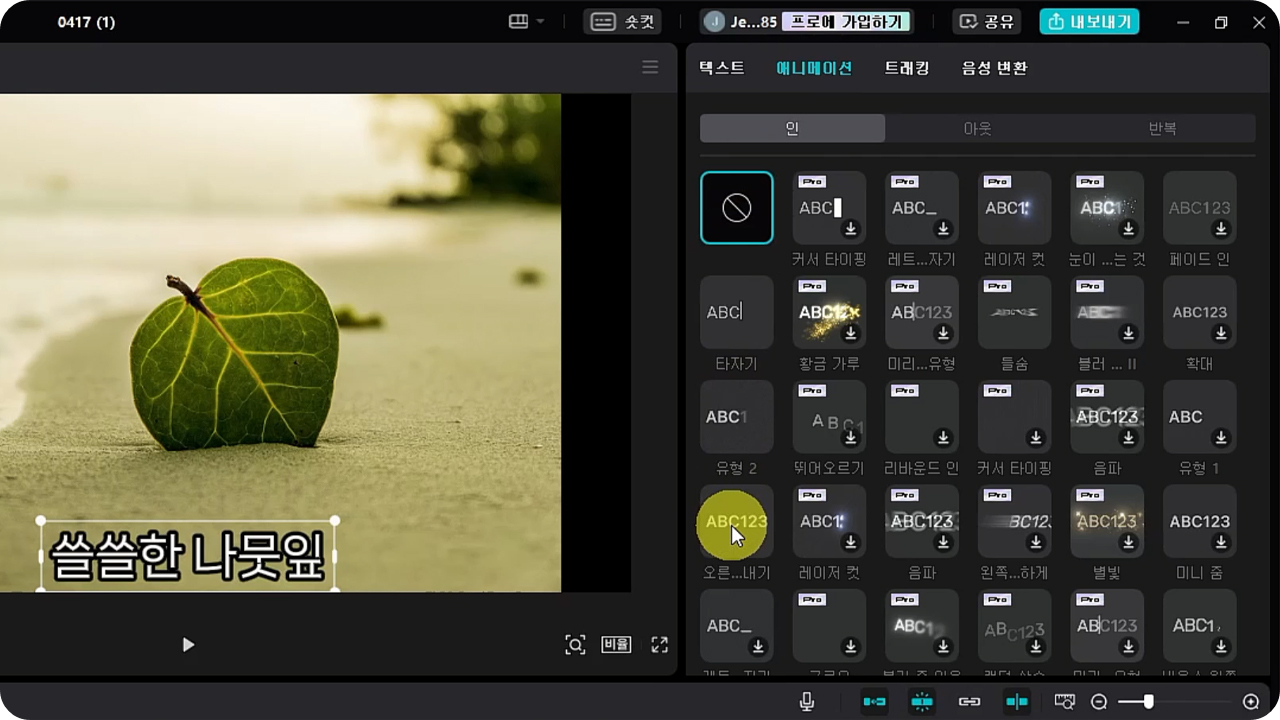Click the 공유 share button
The image size is (1280, 720).
[986, 22]
